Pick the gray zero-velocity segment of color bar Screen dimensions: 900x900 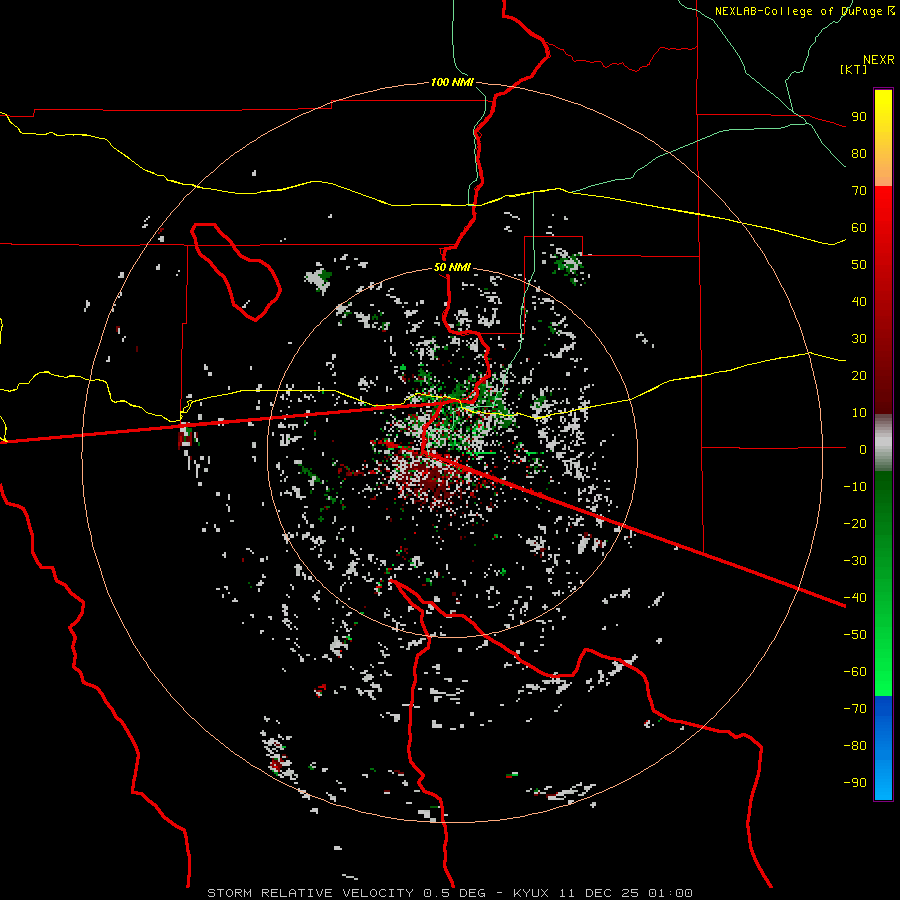click(x=883, y=443)
